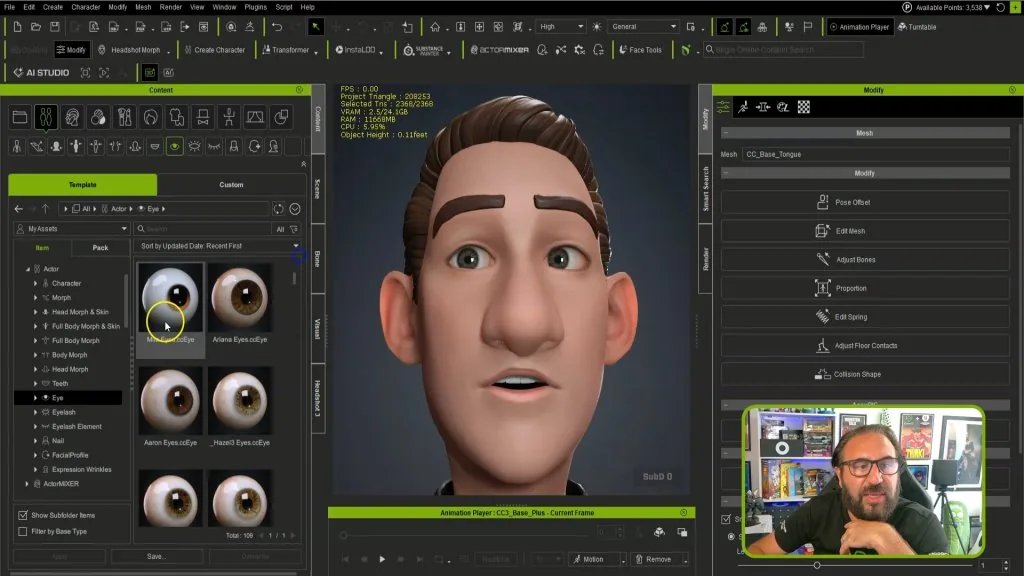Toggle the Animation Player button

point(859,27)
